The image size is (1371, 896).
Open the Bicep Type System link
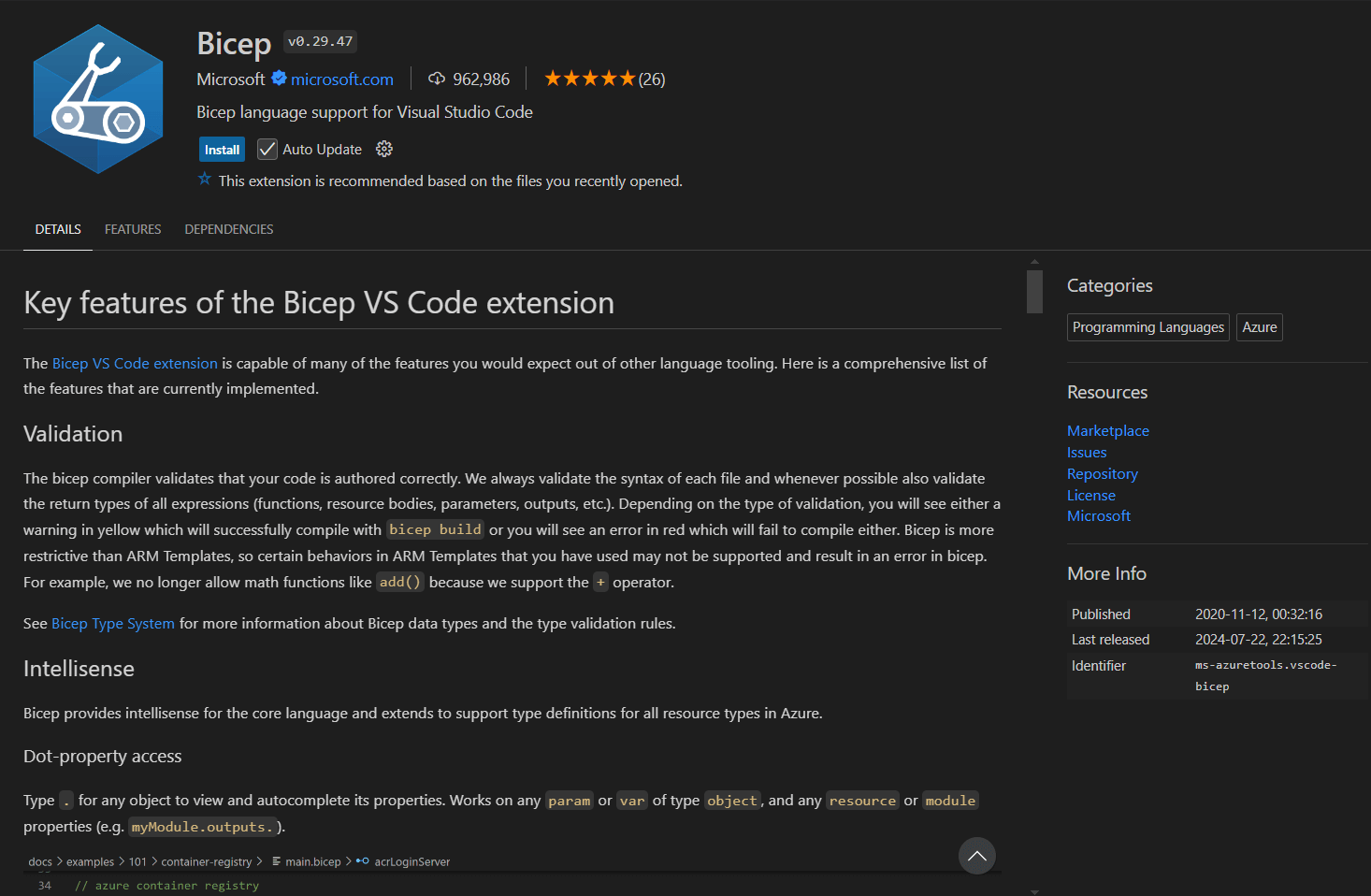coord(113,623)
